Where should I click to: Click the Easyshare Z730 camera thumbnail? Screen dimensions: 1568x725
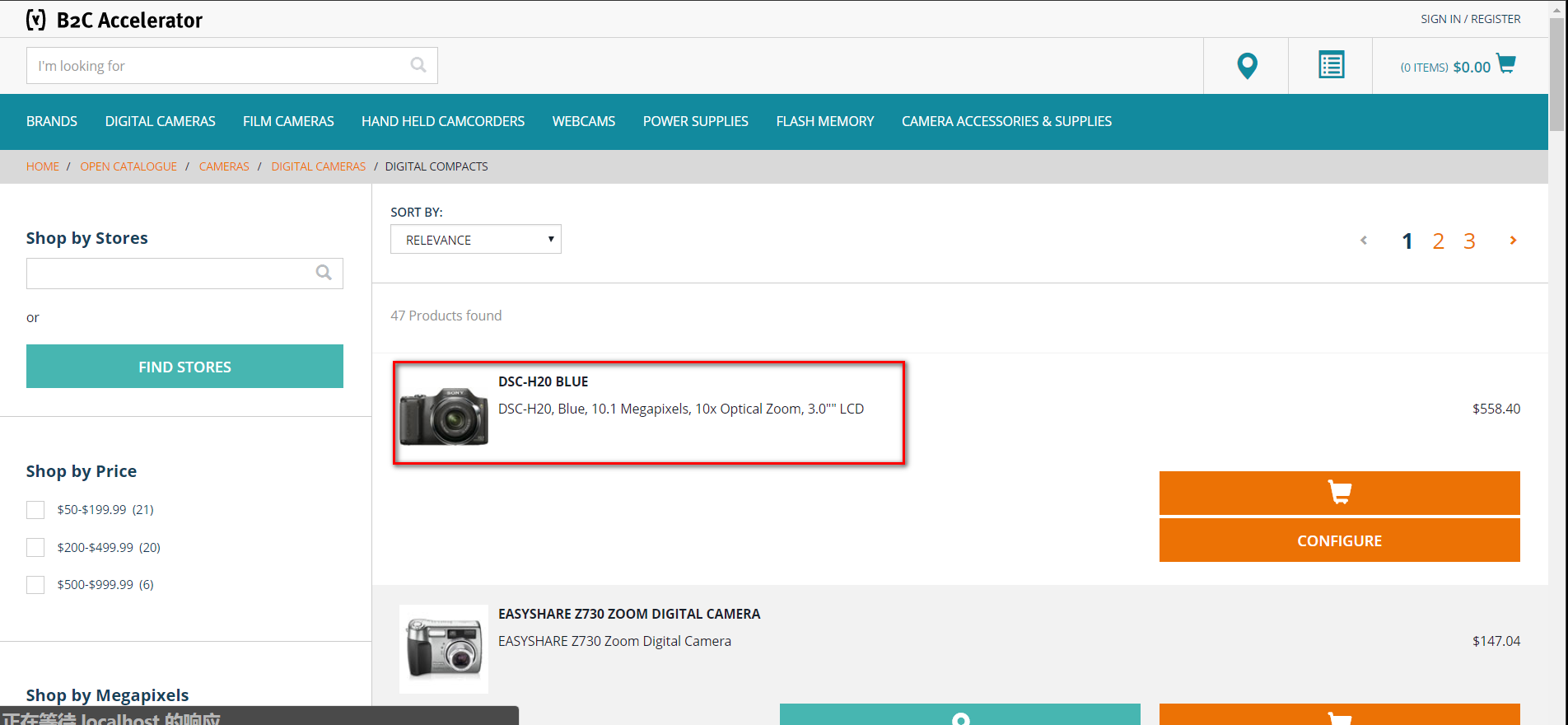(x=444, y=649)
